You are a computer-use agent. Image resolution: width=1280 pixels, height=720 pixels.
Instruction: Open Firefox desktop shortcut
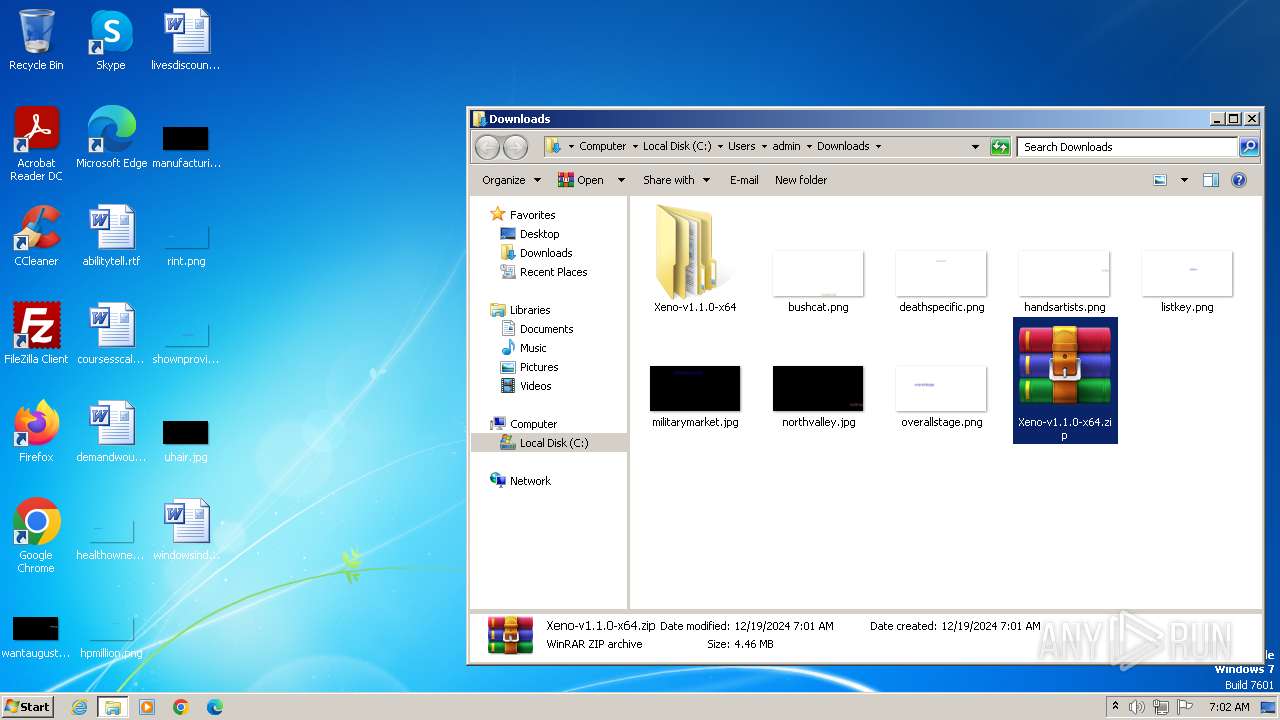click(x=36, y=431)
